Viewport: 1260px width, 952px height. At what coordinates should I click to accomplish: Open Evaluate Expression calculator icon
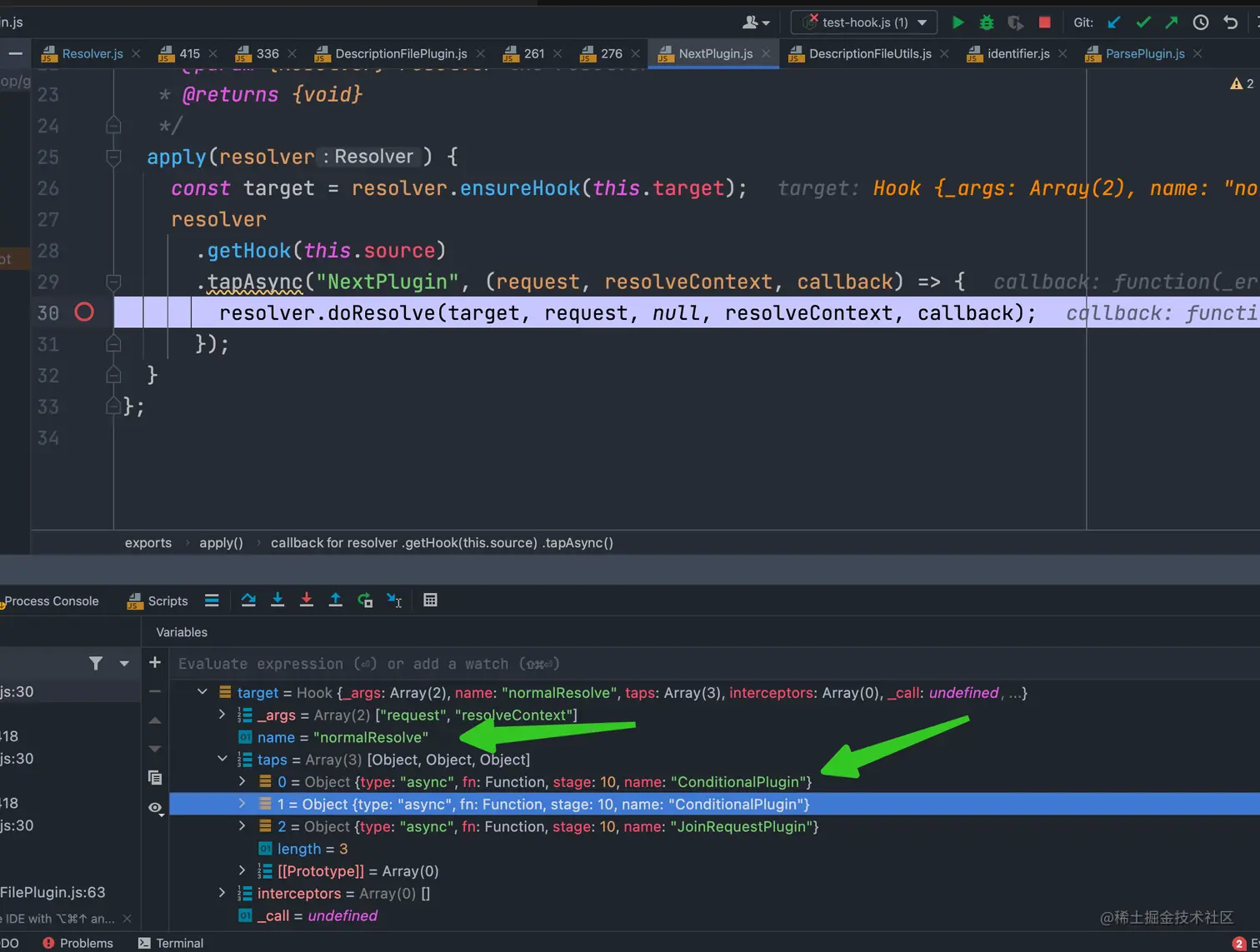tap(430, 601)
